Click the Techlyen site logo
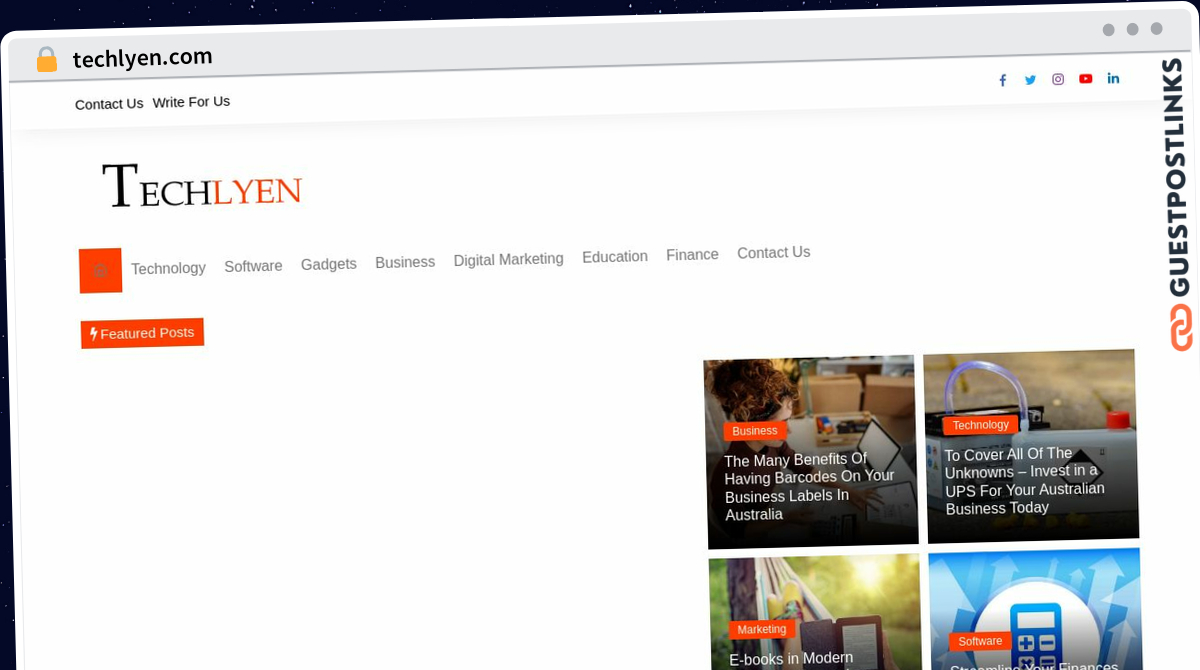 point(202,187)
